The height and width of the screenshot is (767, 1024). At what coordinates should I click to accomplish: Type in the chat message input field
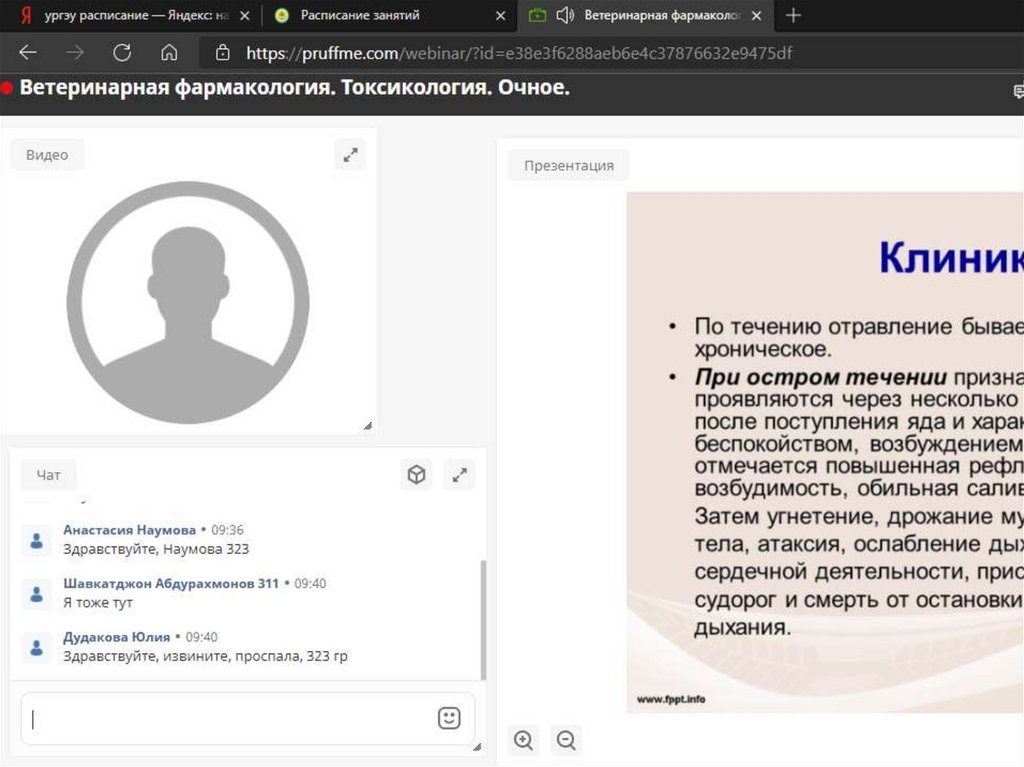click(x=230, y=719)
